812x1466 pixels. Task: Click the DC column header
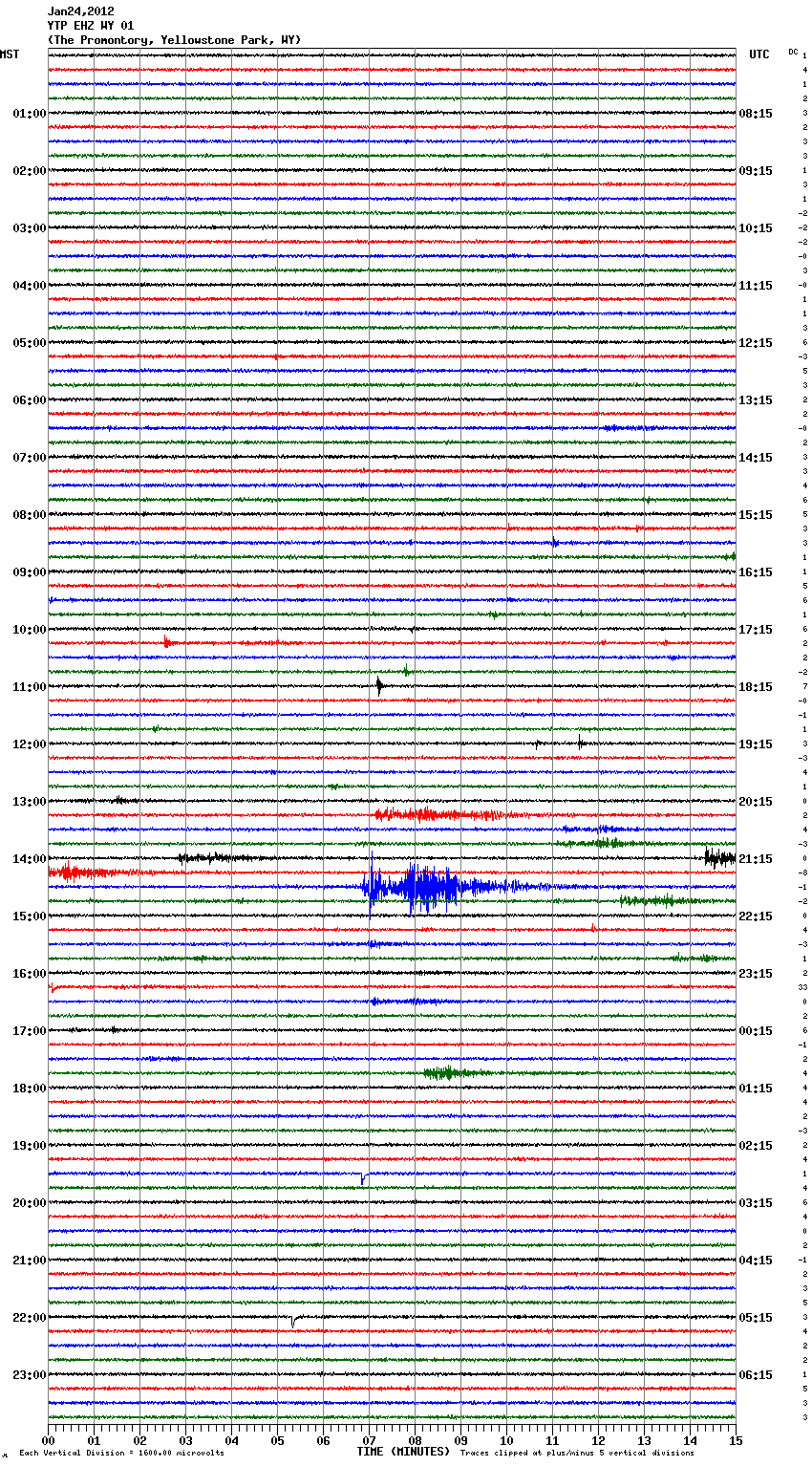[793, 52]
